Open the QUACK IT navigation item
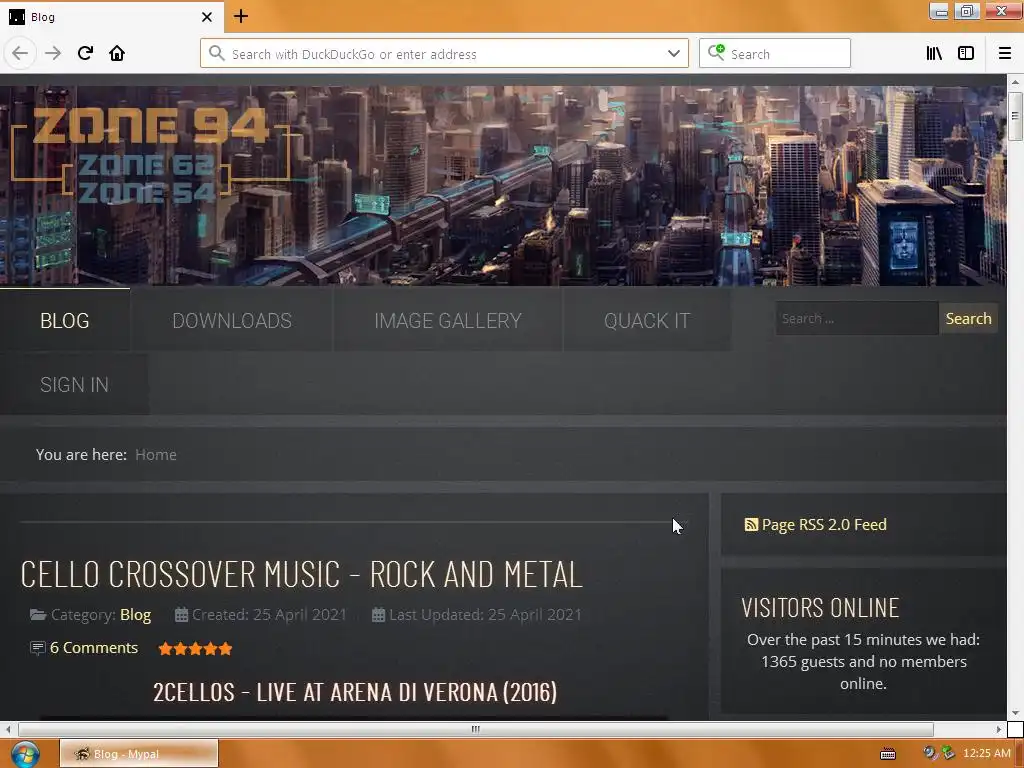 [x=647, y=321]
